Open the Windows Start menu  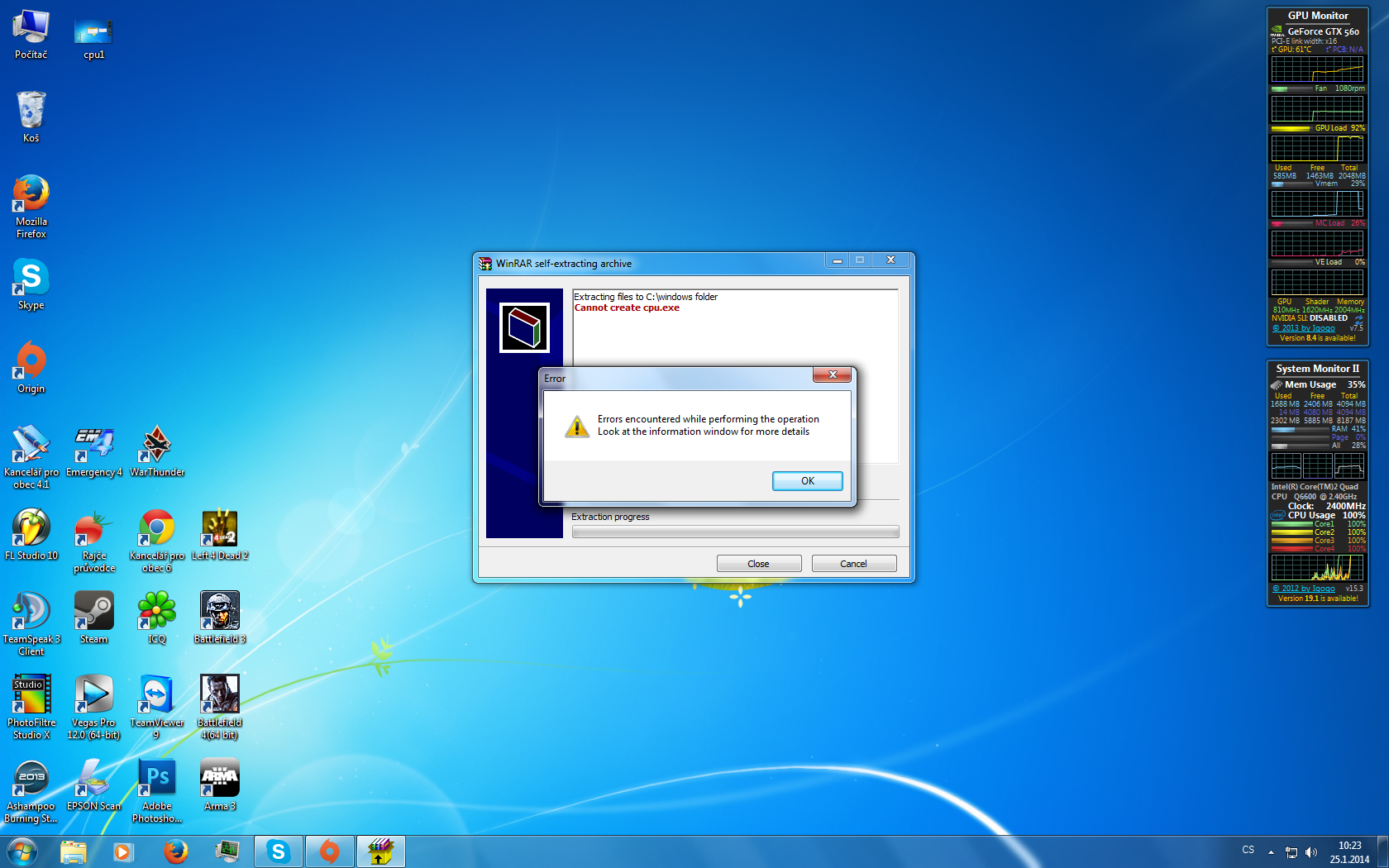pyautogui.click(x=22, y=851)
